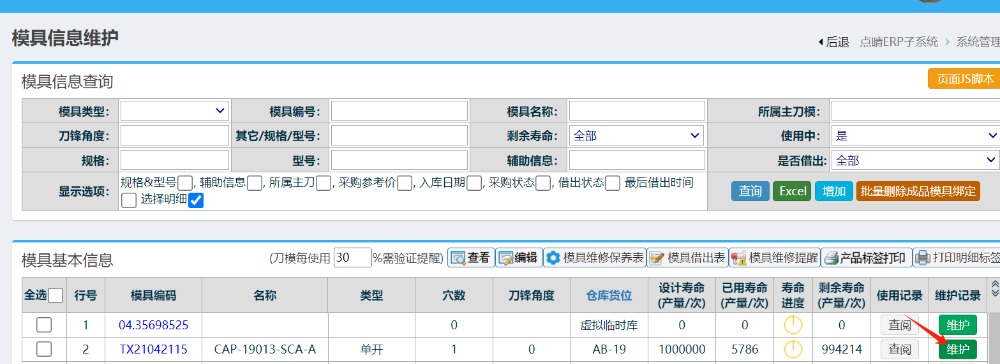This screenshot has width=1000, height=364.
Task: Toggle the 全选 select-all checkbox
Action: point(55,295)
